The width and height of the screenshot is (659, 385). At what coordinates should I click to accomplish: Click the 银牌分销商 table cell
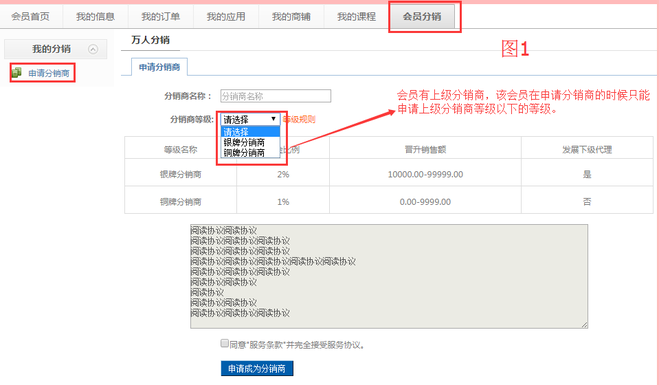coord(180,174)
